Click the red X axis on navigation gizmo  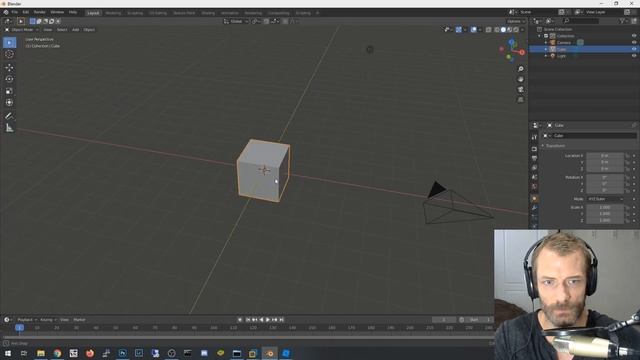click(522, 52)
